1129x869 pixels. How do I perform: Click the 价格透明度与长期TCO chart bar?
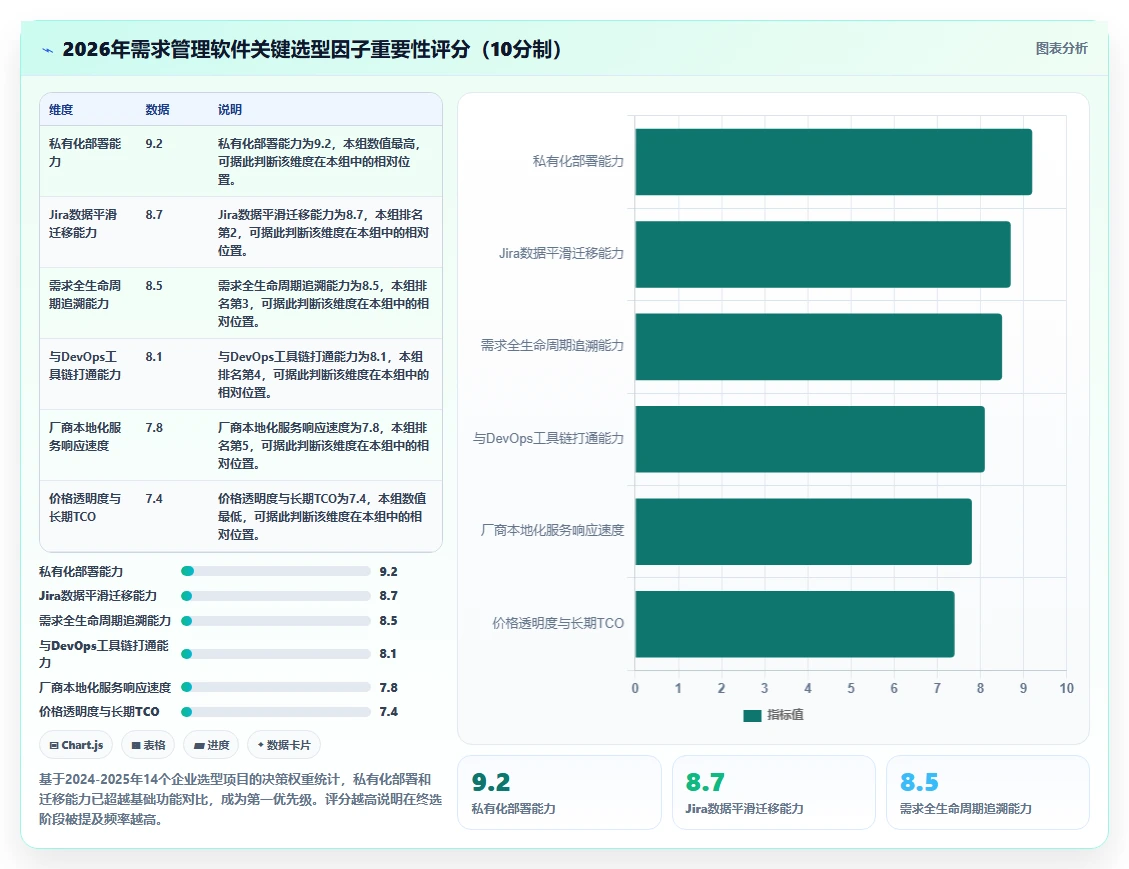tap(794, 623)
